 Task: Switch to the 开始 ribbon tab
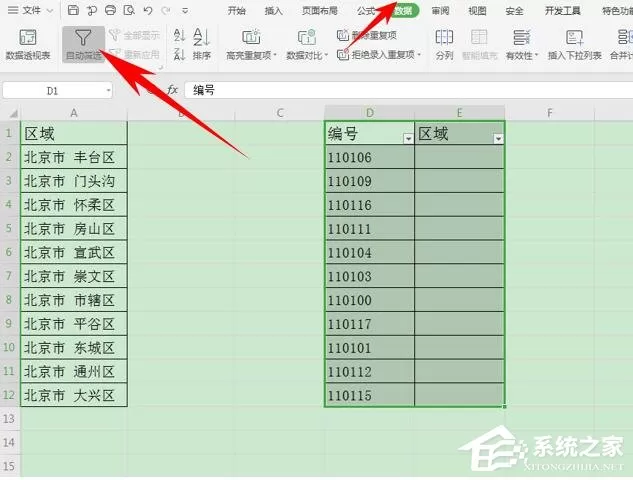(x=237, y=11)
